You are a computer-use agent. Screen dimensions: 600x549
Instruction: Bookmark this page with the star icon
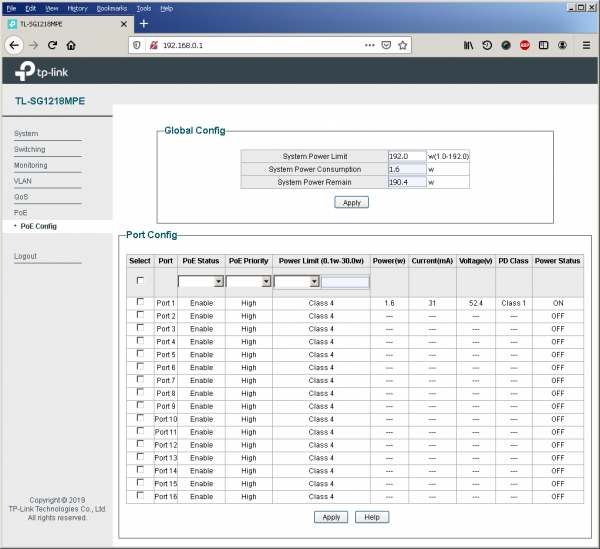(402, 45)
